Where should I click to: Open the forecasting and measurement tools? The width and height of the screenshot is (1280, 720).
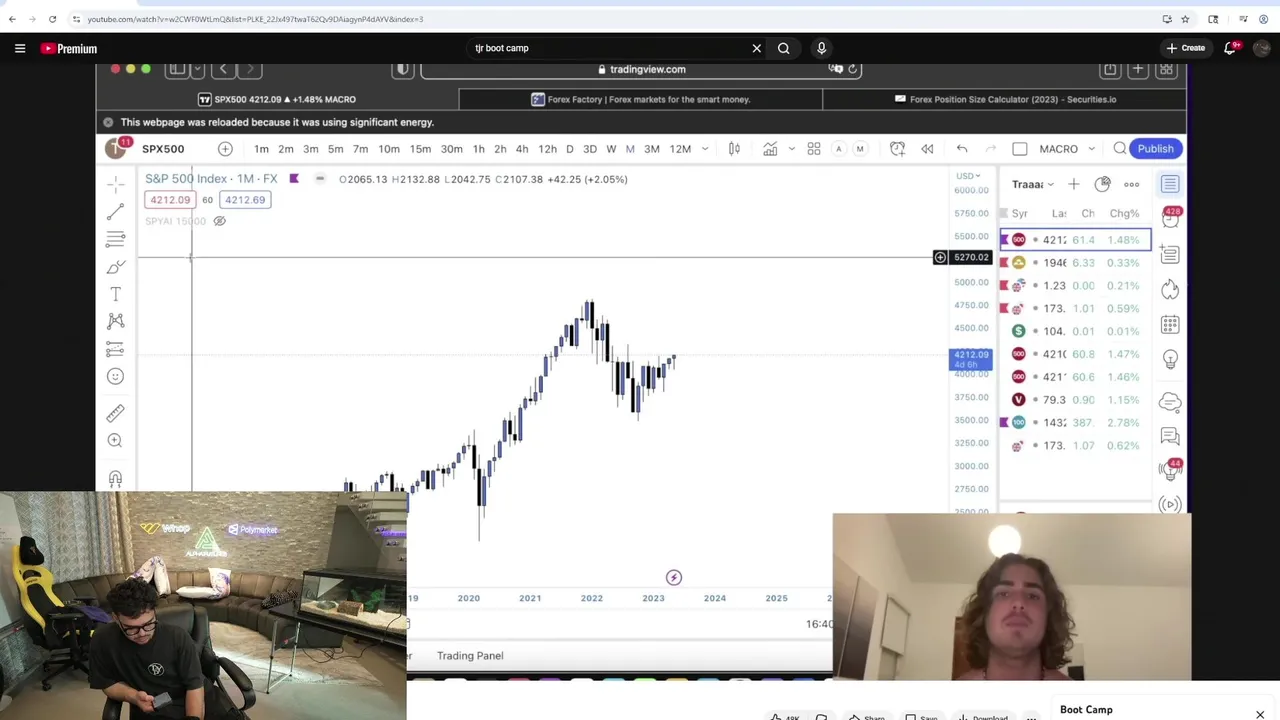[115, 349]
